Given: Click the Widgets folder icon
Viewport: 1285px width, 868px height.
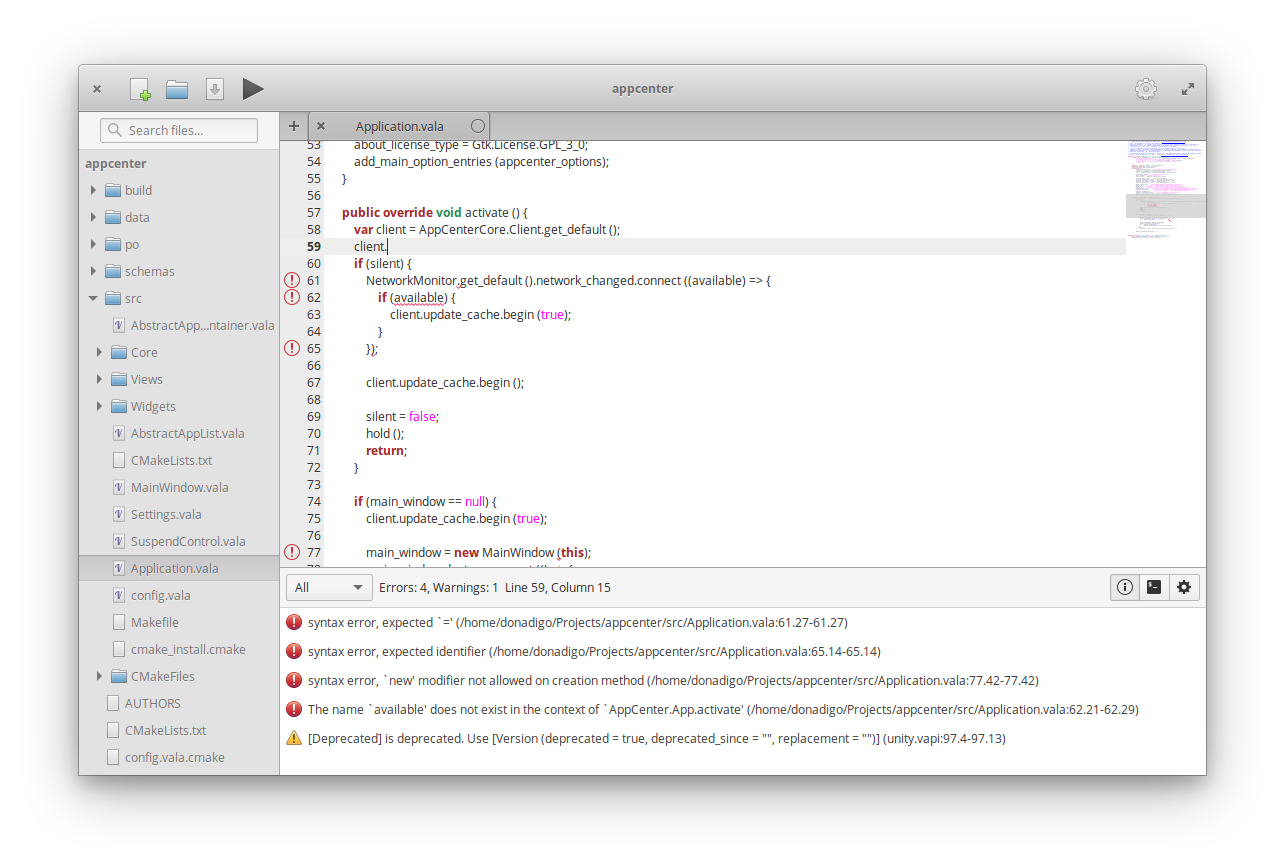Looking at the screenshot, I should coord(119,406).
